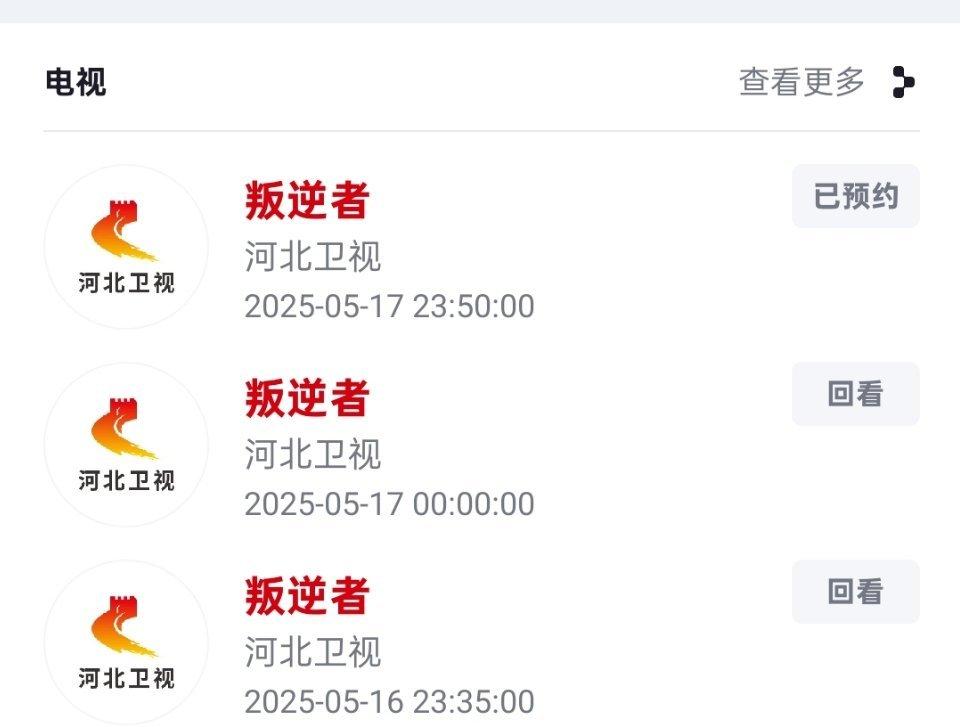
Task: Open the 河北卫视 logo of second listing
Action: pos(126,445)
